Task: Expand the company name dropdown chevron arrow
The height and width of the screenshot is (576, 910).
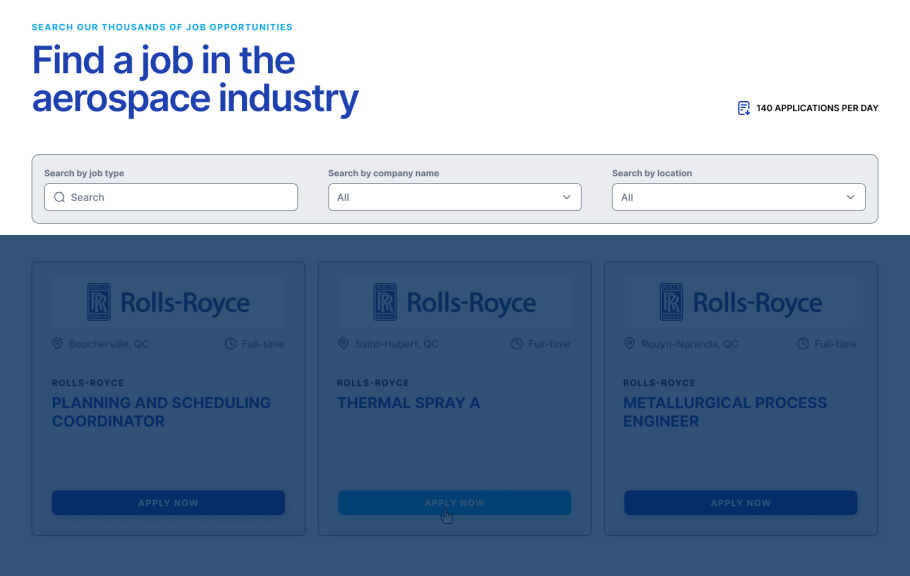Action: [567, 197]
